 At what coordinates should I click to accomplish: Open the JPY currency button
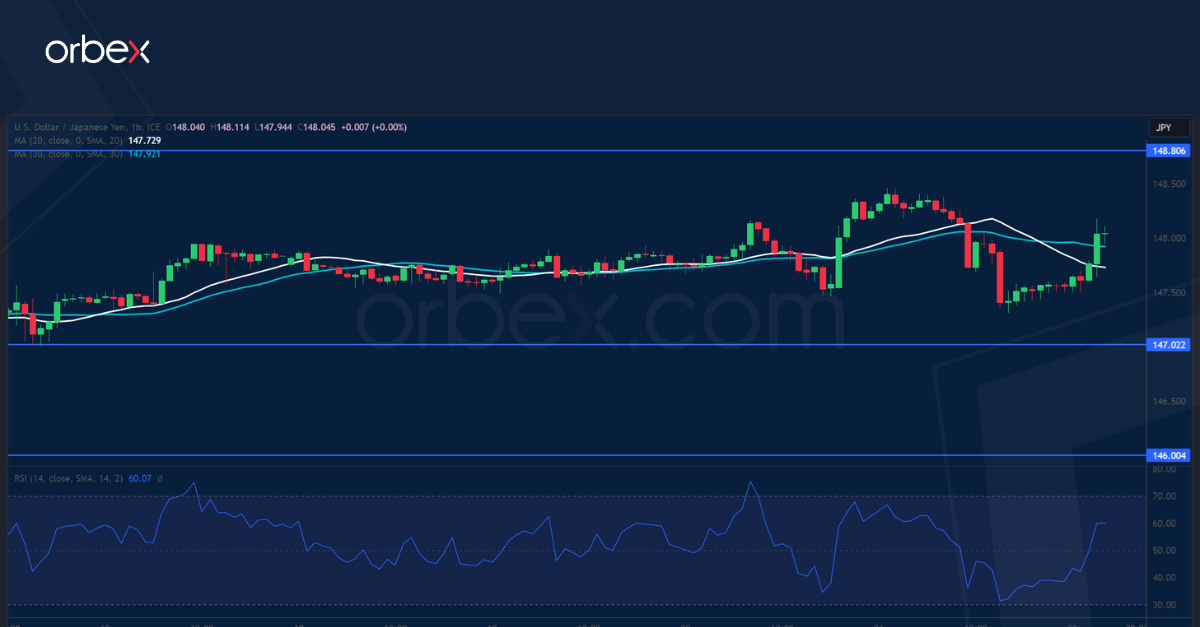point(1170,128)
